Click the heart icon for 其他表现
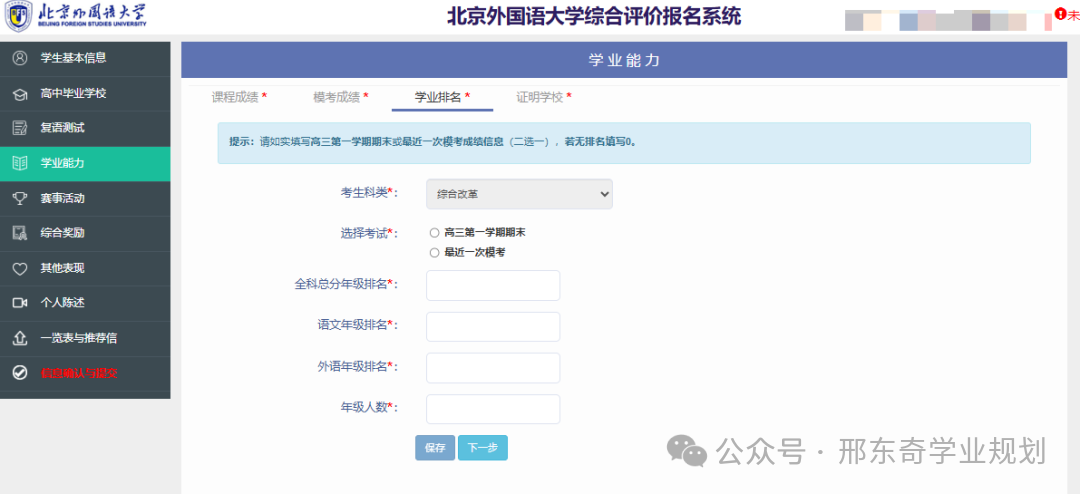This screenshot has width=1080, height=494. (19, 268)
